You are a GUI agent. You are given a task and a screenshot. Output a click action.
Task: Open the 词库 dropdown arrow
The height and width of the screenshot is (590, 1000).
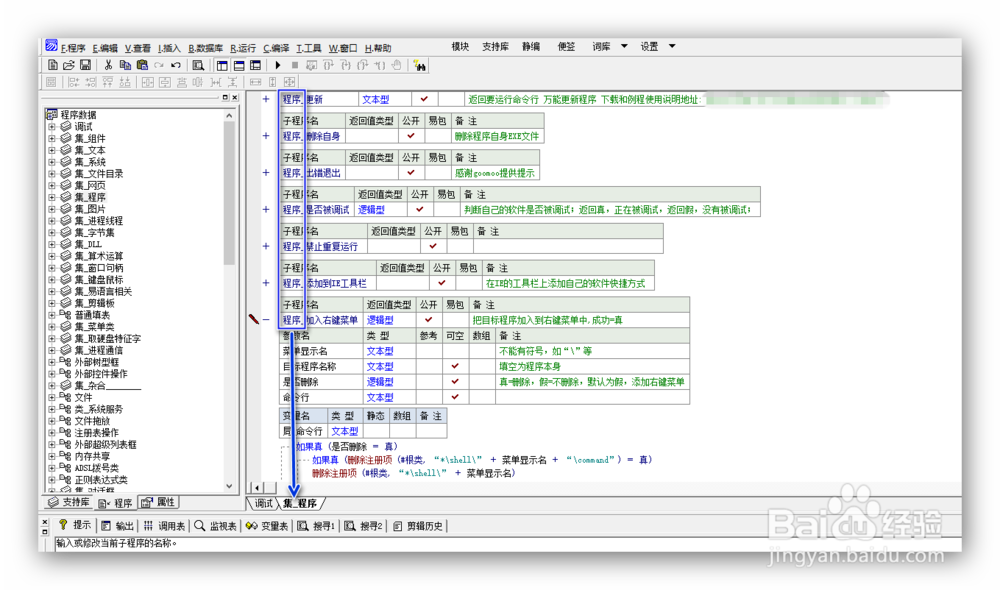624,47
